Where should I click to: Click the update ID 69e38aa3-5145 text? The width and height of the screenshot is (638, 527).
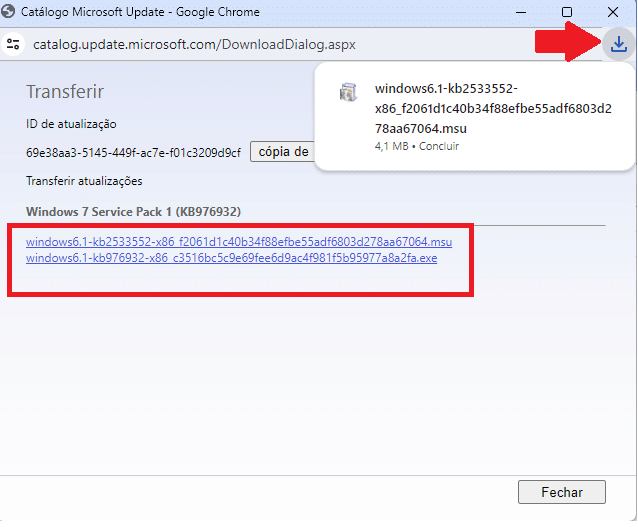pos(133,153)
